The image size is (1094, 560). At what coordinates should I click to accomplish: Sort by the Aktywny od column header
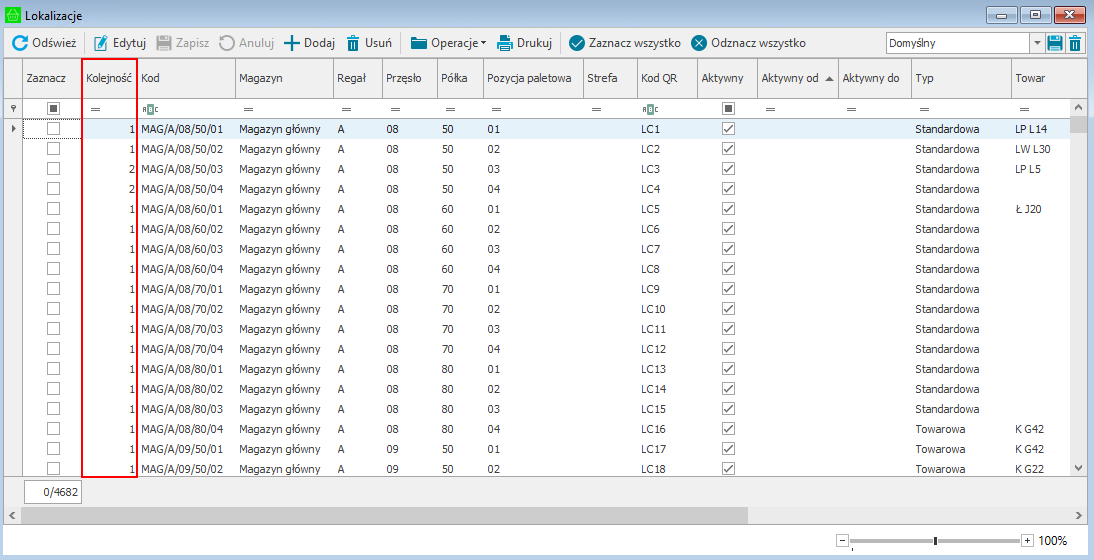[x=796, y=78]
